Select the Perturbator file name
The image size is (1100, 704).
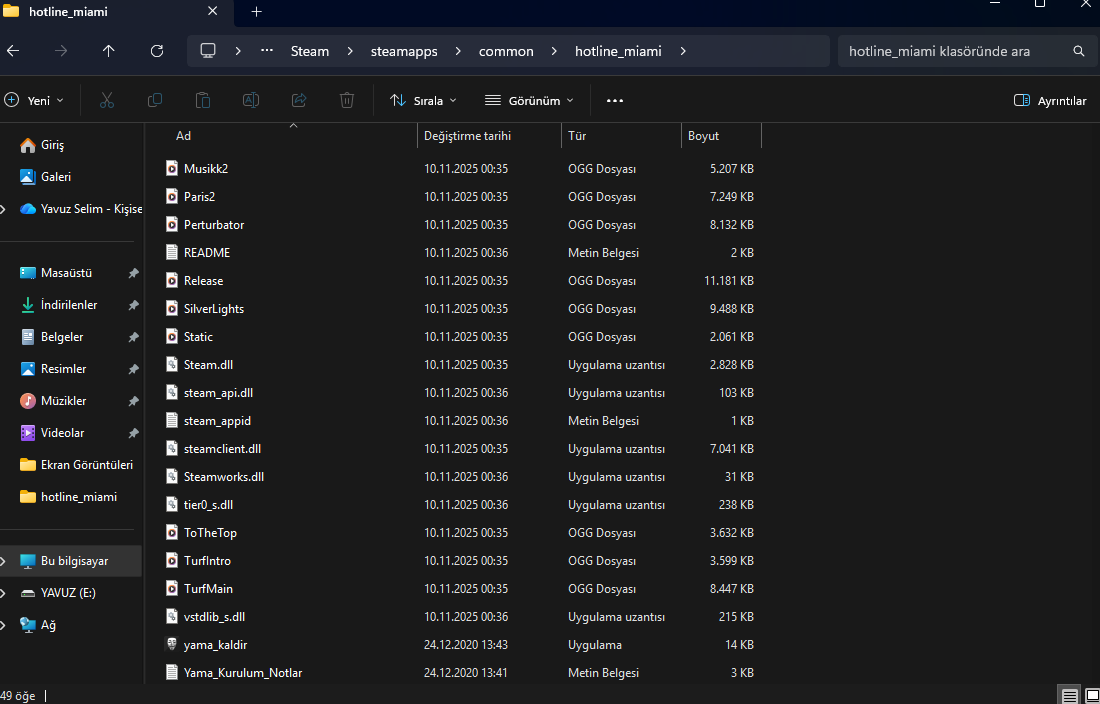point(214,224)
